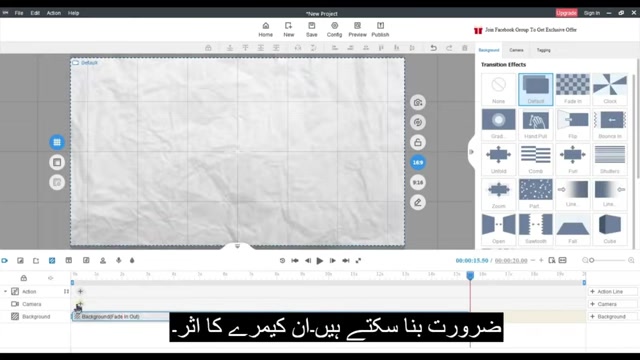Add a new Action Line
The width and height of the screenshot is (640, 360).
[612, 291]
